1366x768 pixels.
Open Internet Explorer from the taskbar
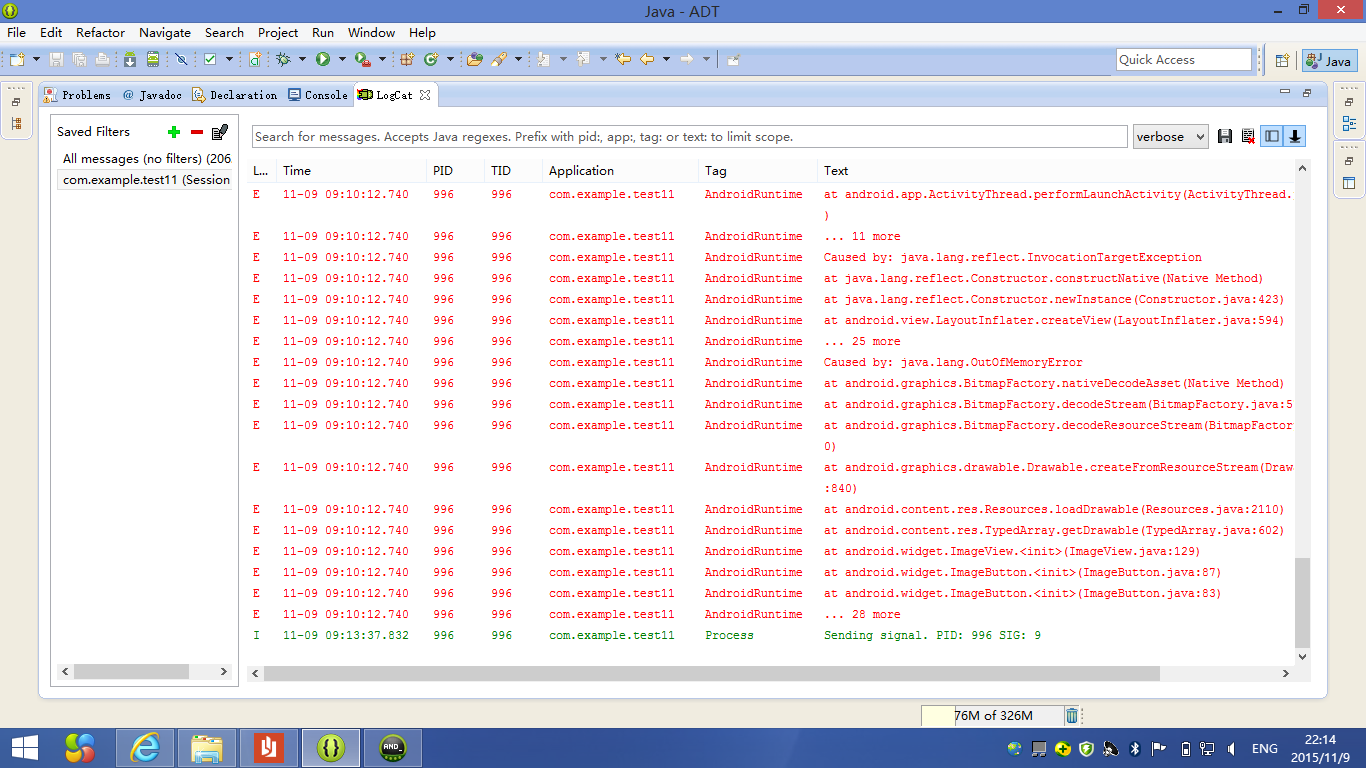click(x=146, y=748)
